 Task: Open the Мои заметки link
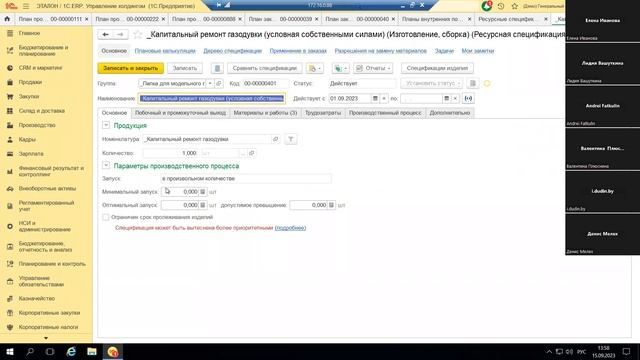pos(478,51)
